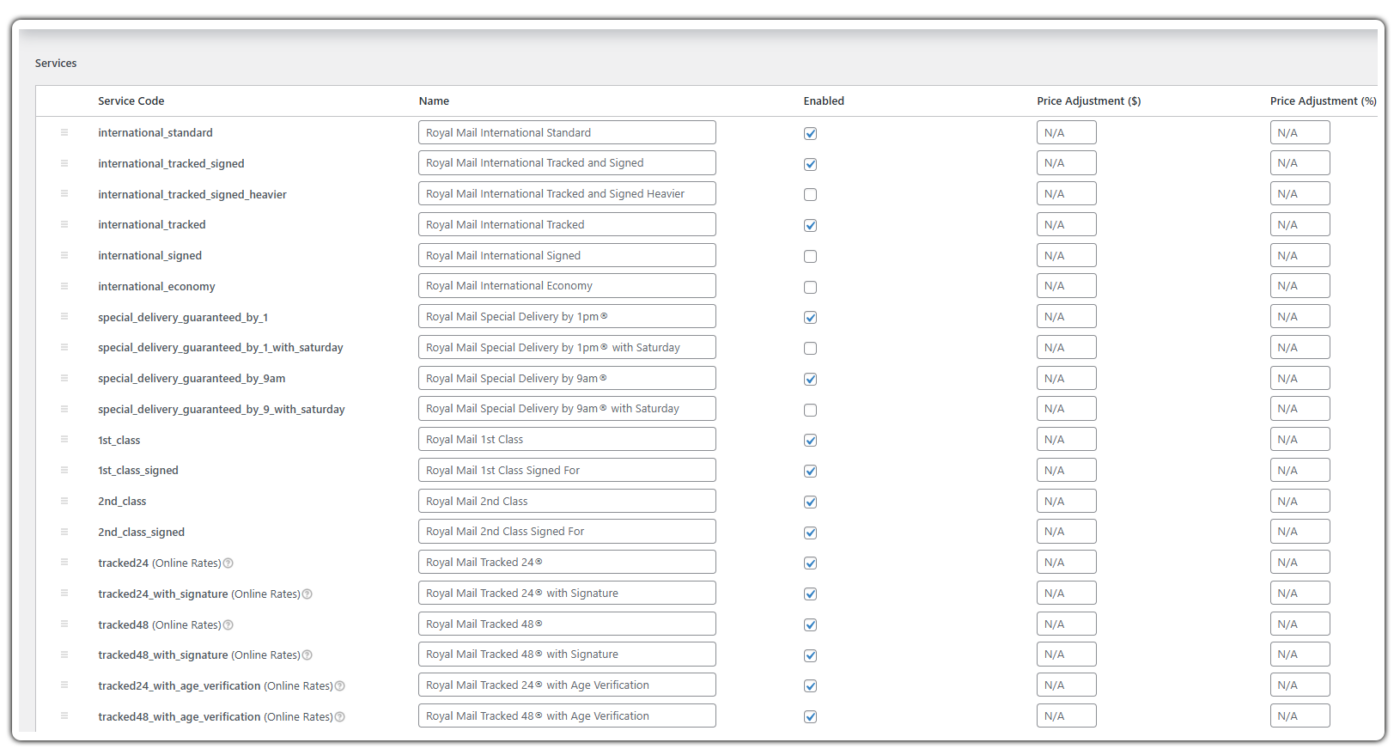Select the international_tracked service code text
This screenshot has width=1400, height=755.
pos(152,225)
